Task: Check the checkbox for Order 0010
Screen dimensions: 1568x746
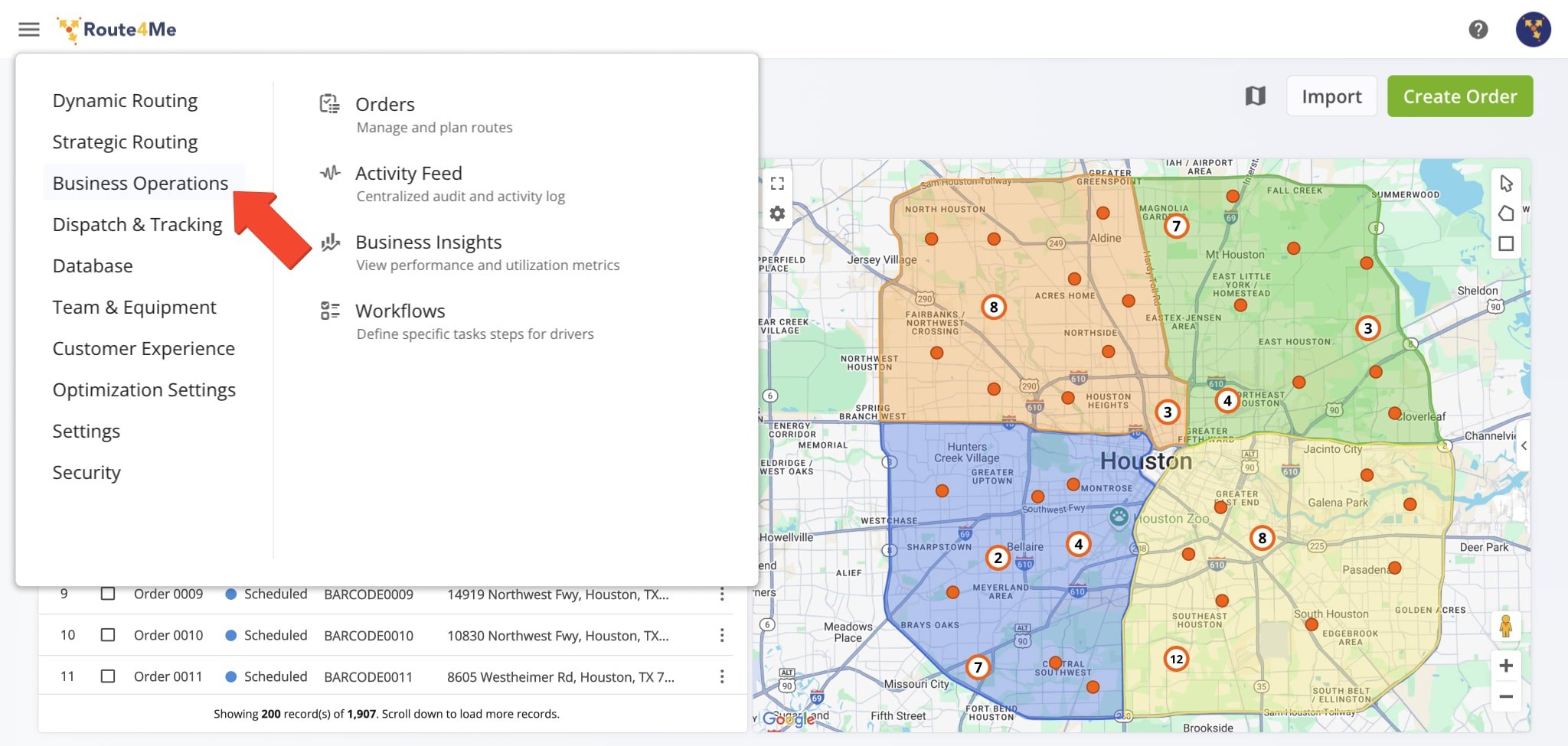Action: tap(107, 634)
